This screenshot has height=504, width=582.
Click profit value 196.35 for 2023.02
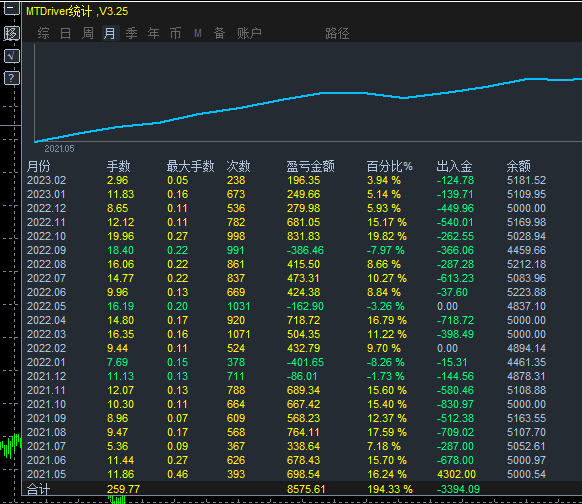(304, 180)
